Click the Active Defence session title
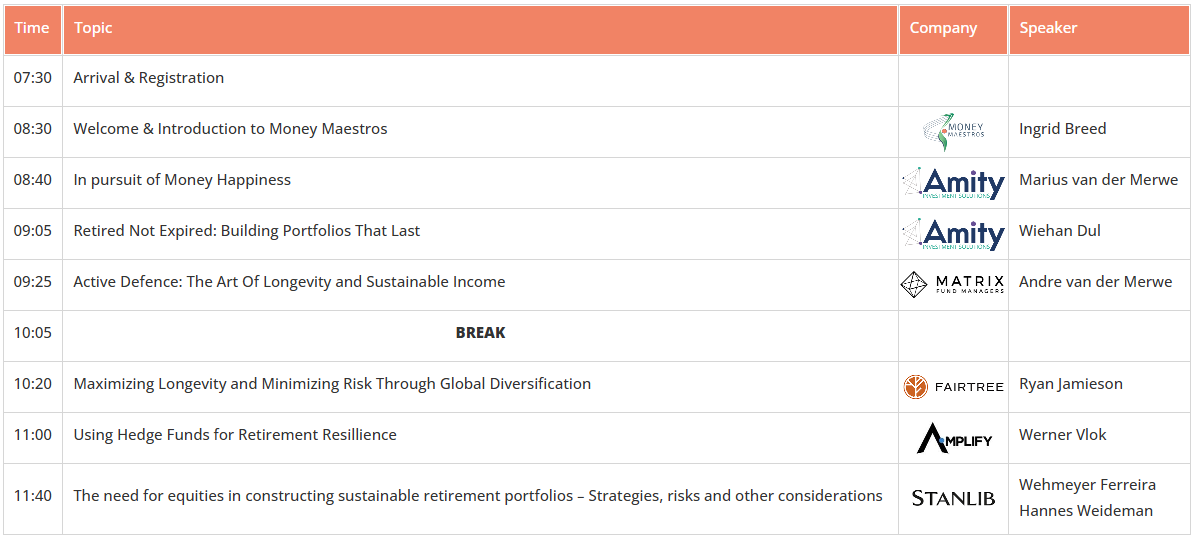This screenshot has width=1194, height=538. (289, 282)
